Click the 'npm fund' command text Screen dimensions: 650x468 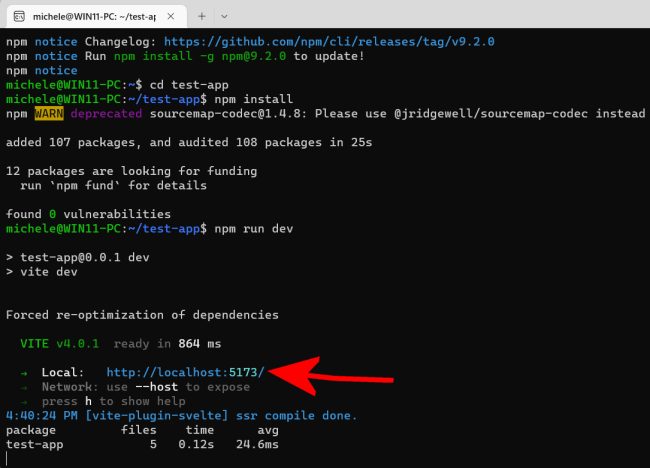click(x=85, y=185)
